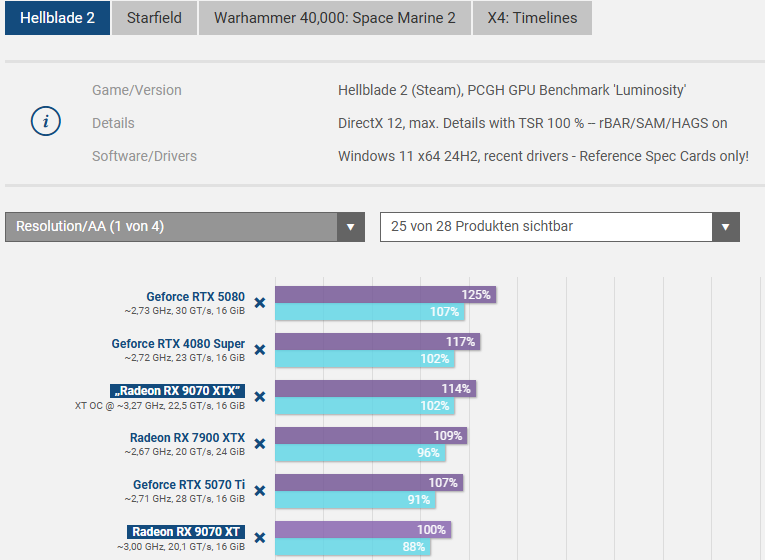Remove Geforce RTX 5070 Ti with X icon
The image size is (765, 560).
point(260,490)
